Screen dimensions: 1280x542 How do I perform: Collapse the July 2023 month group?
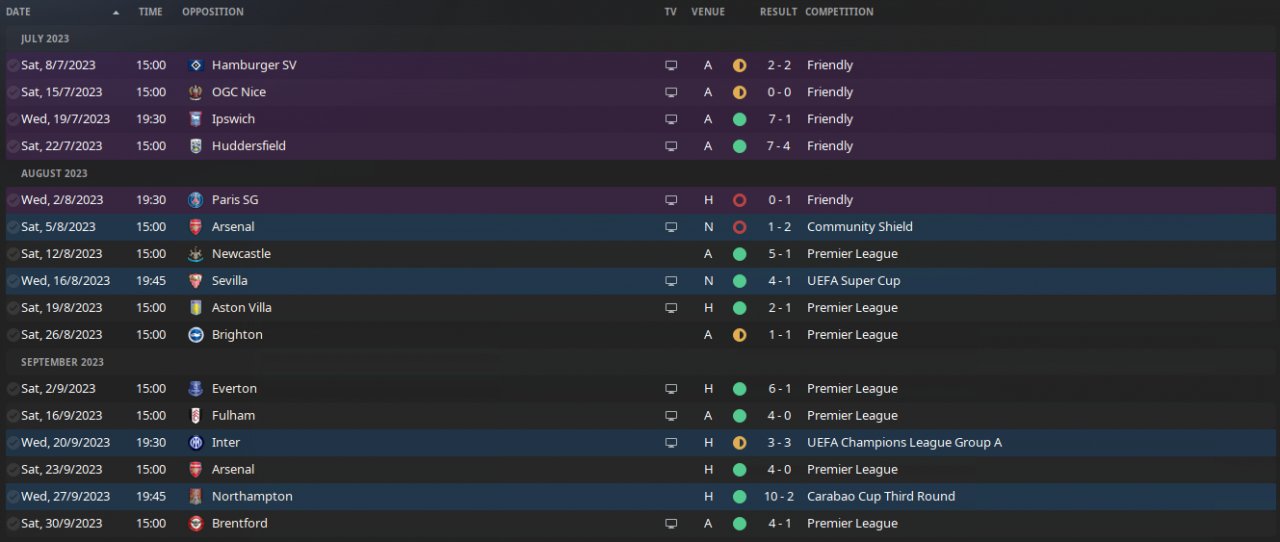45,39
